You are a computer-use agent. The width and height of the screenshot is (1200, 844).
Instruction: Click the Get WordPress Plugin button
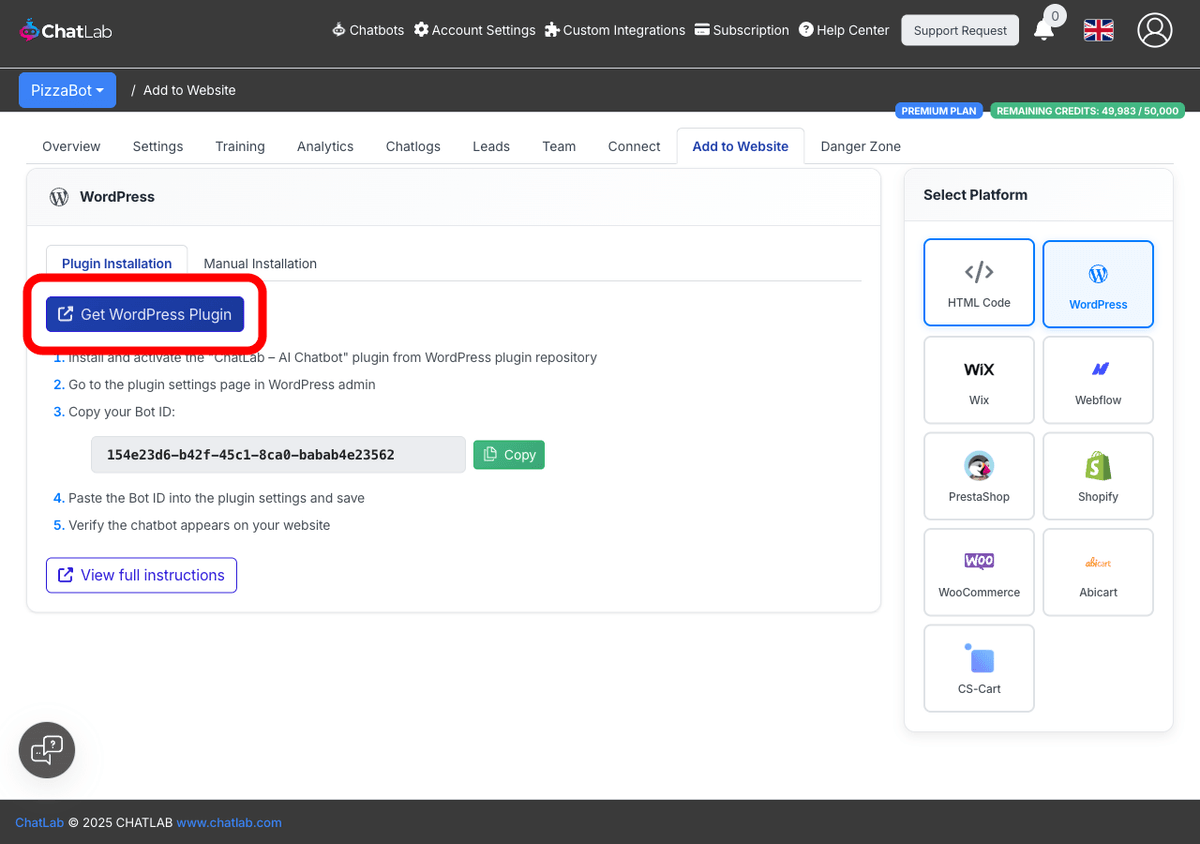tap(143, 314)
